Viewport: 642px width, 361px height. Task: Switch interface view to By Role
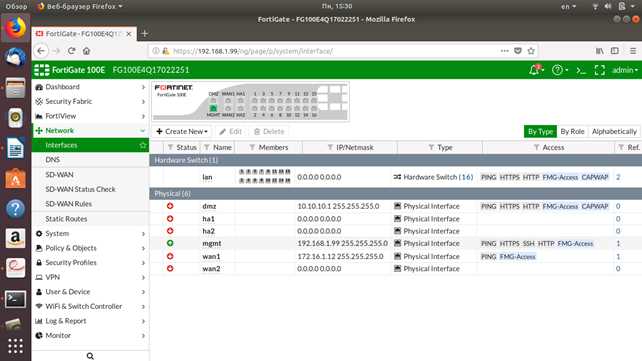[572, 131]
